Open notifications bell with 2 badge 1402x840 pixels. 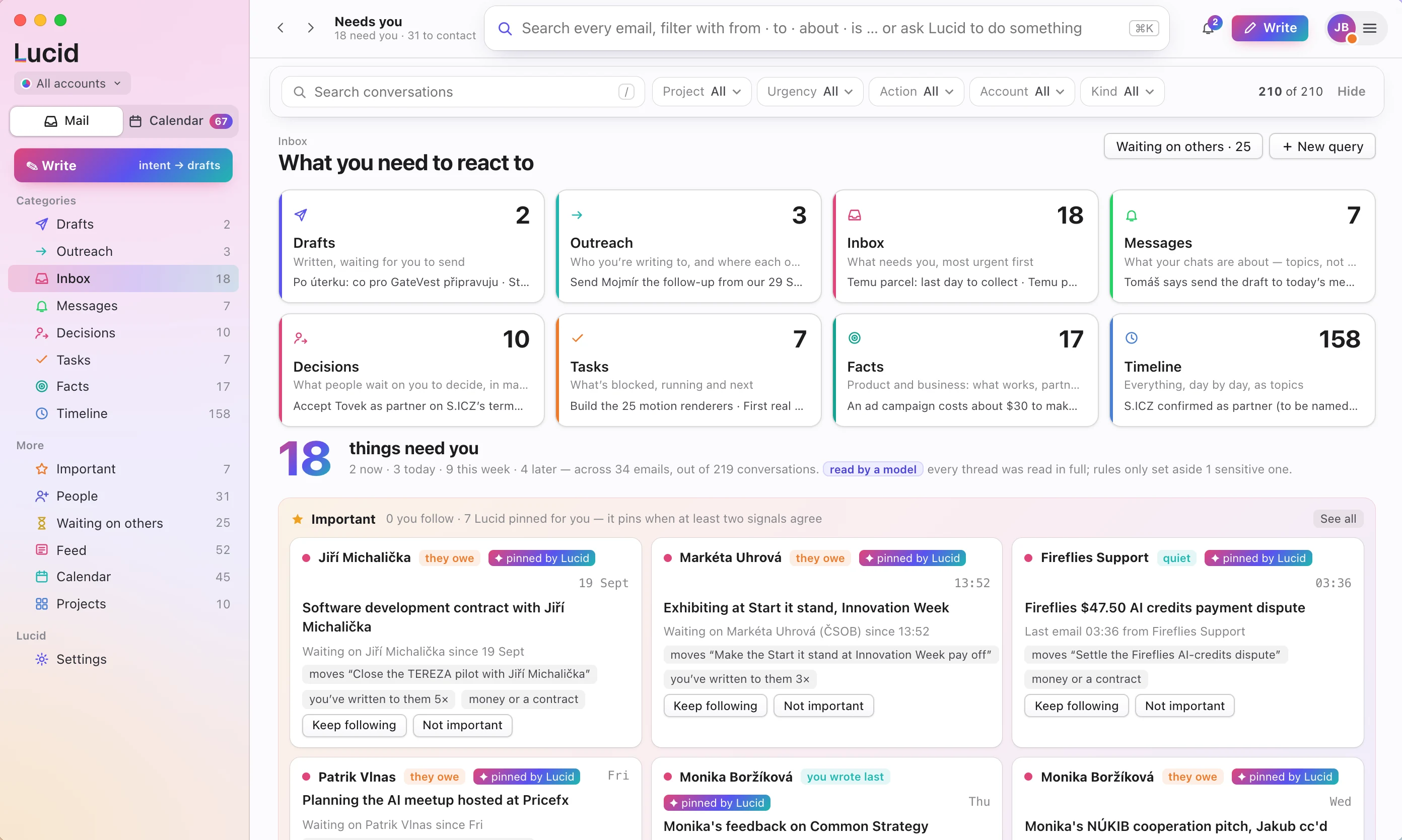1209,28
